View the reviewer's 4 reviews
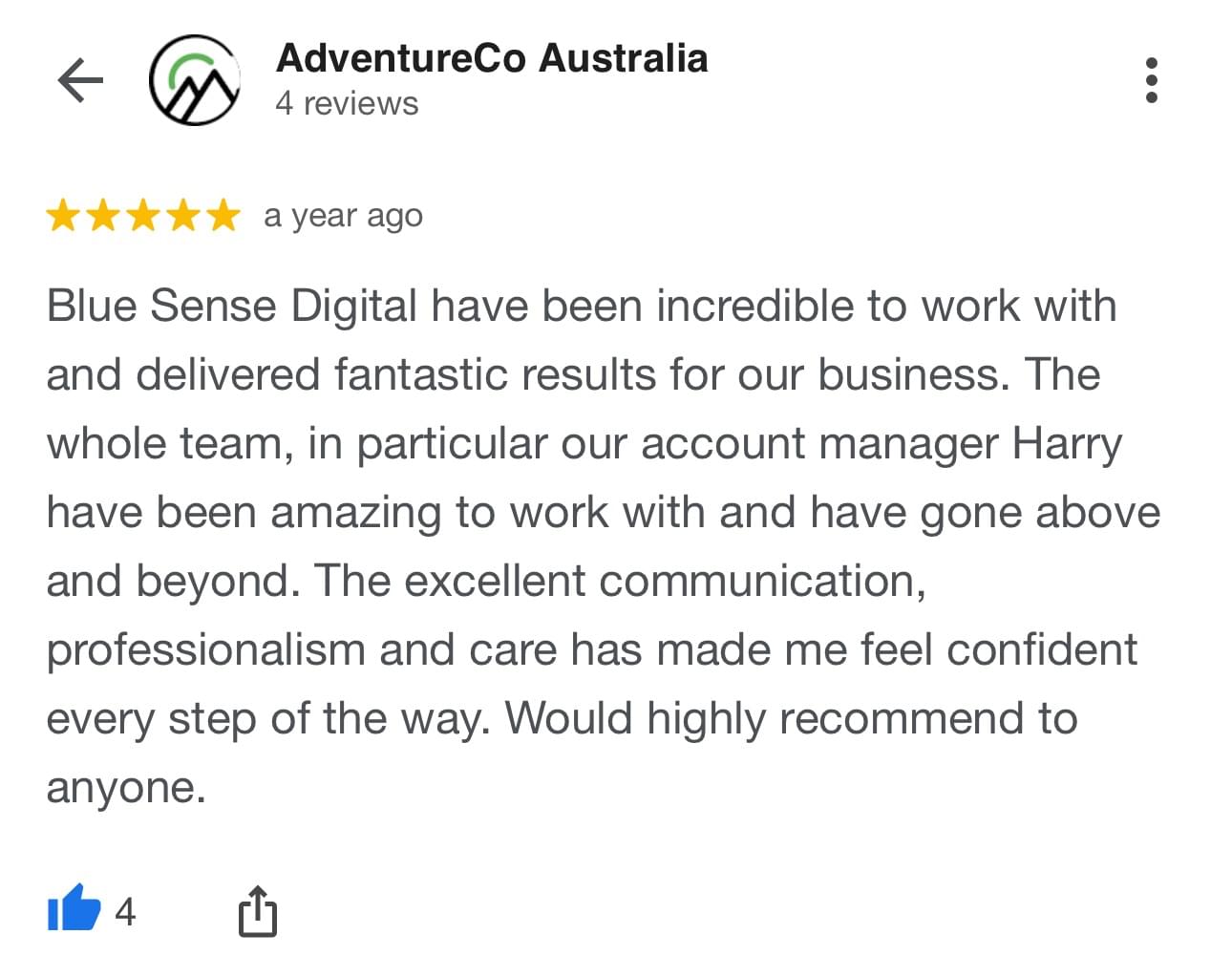Image resolution: width=1232 pixels, height=977 pixels. (x=347, y=103)
